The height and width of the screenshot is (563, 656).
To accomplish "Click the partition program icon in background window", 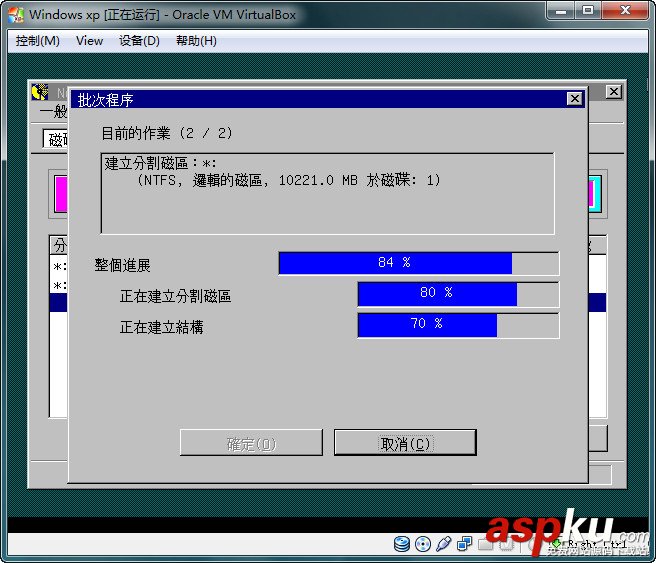I will pyautogui.click(x=40, y=92).
